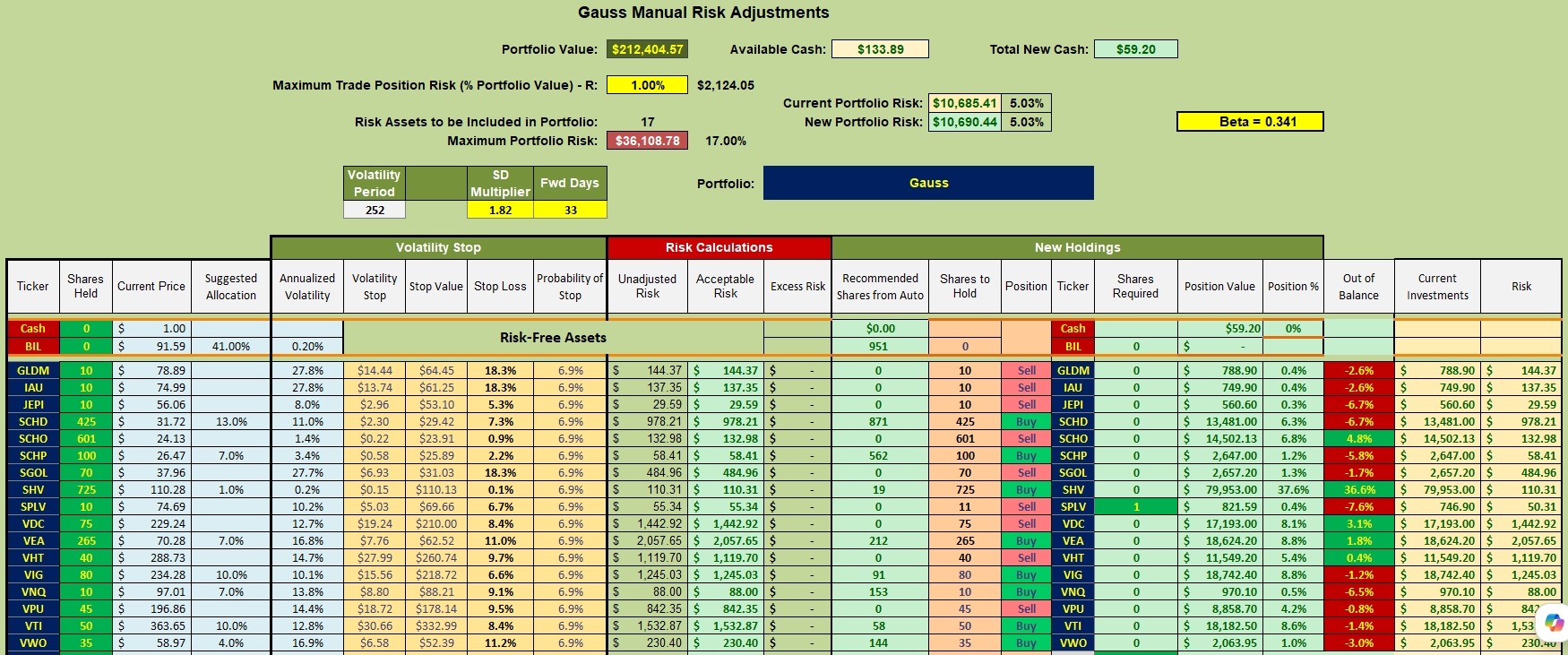Open the Copilot icon at bottom right

1554,622
